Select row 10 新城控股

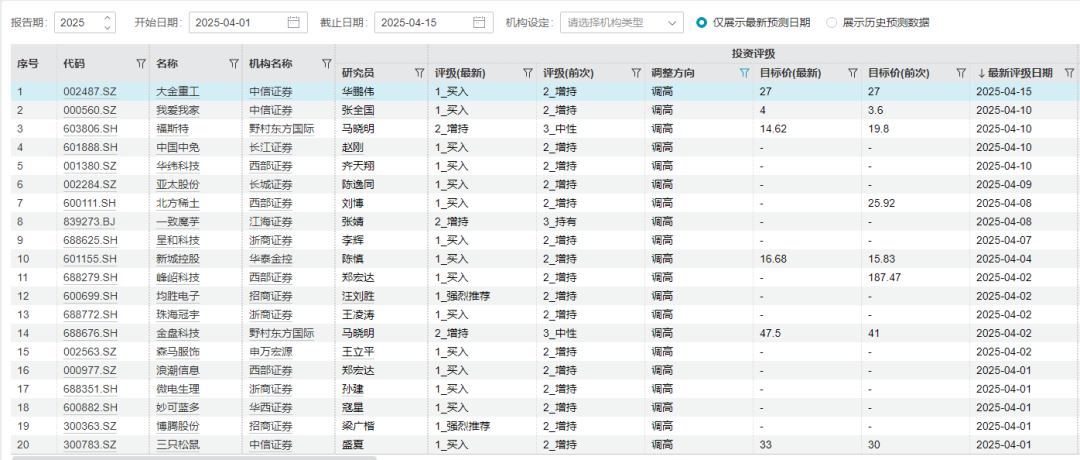[x=180, y=259]
